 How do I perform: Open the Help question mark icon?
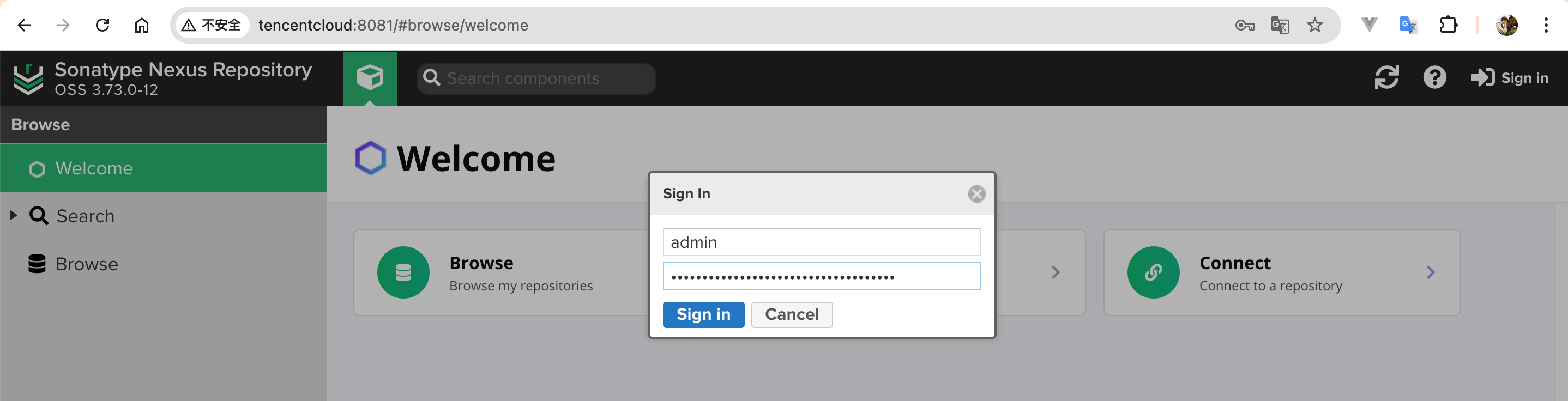(x=1434, y=78)
